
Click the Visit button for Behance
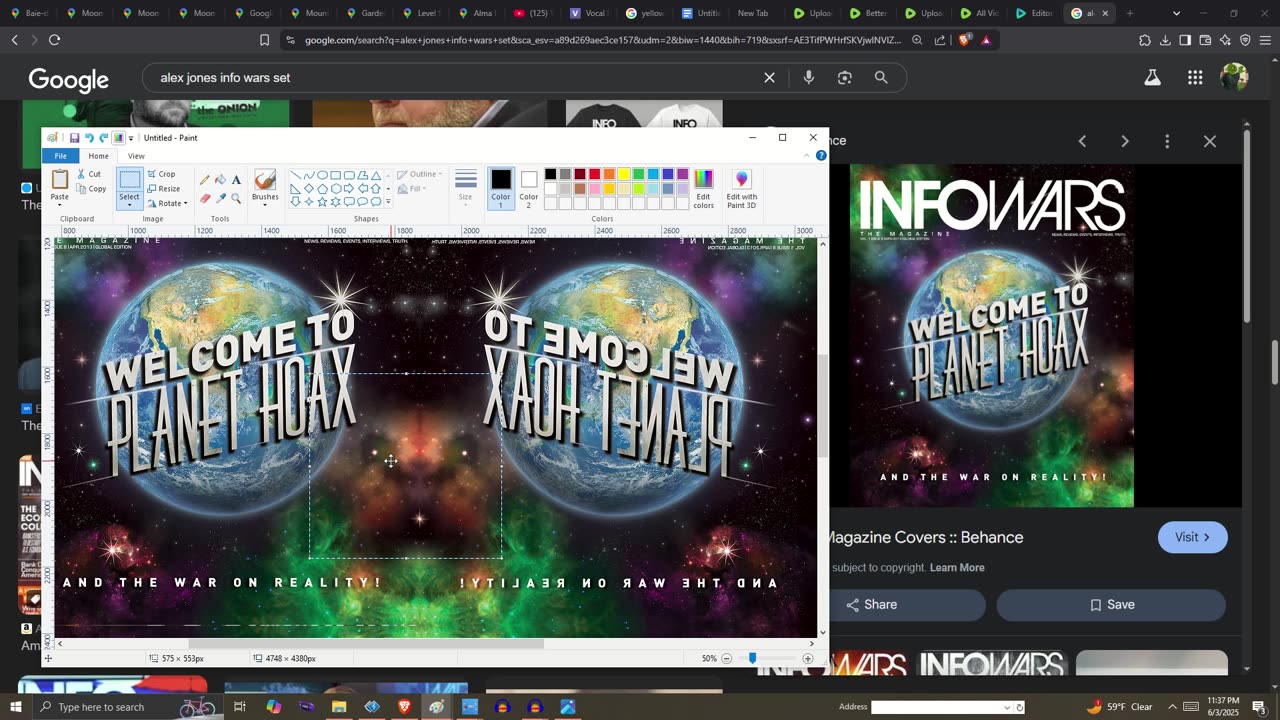(x=1193, y=537)
